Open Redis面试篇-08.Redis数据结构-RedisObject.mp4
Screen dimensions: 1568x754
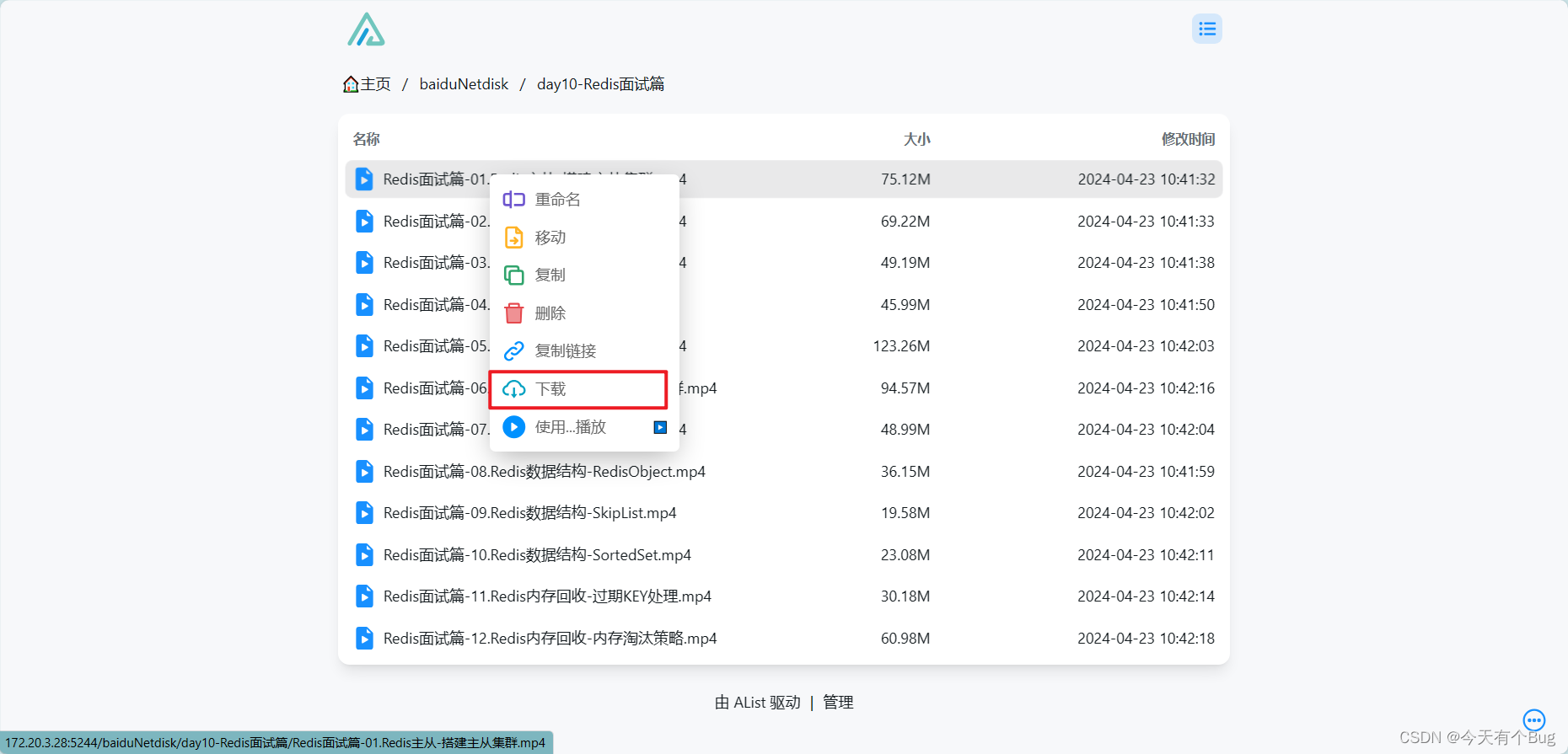coord(545,472)
